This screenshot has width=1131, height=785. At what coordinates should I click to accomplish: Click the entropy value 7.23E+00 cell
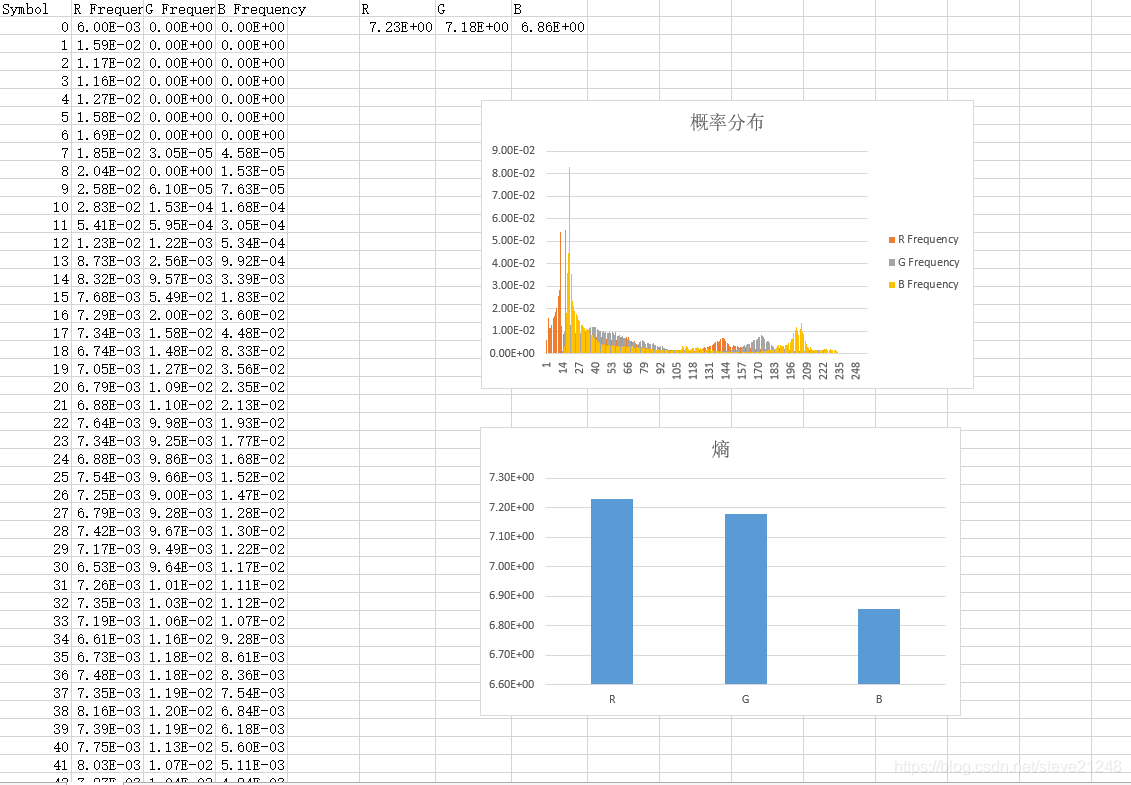pos(397,27)
